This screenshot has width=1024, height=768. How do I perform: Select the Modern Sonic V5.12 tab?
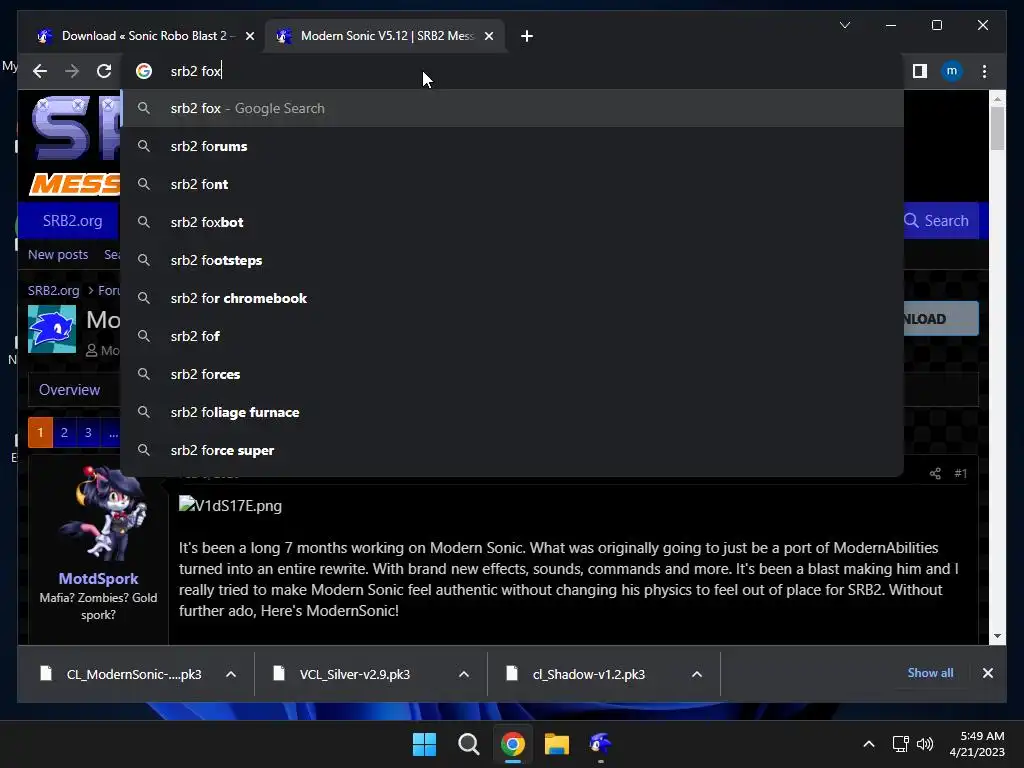click(x=385, y=36)
